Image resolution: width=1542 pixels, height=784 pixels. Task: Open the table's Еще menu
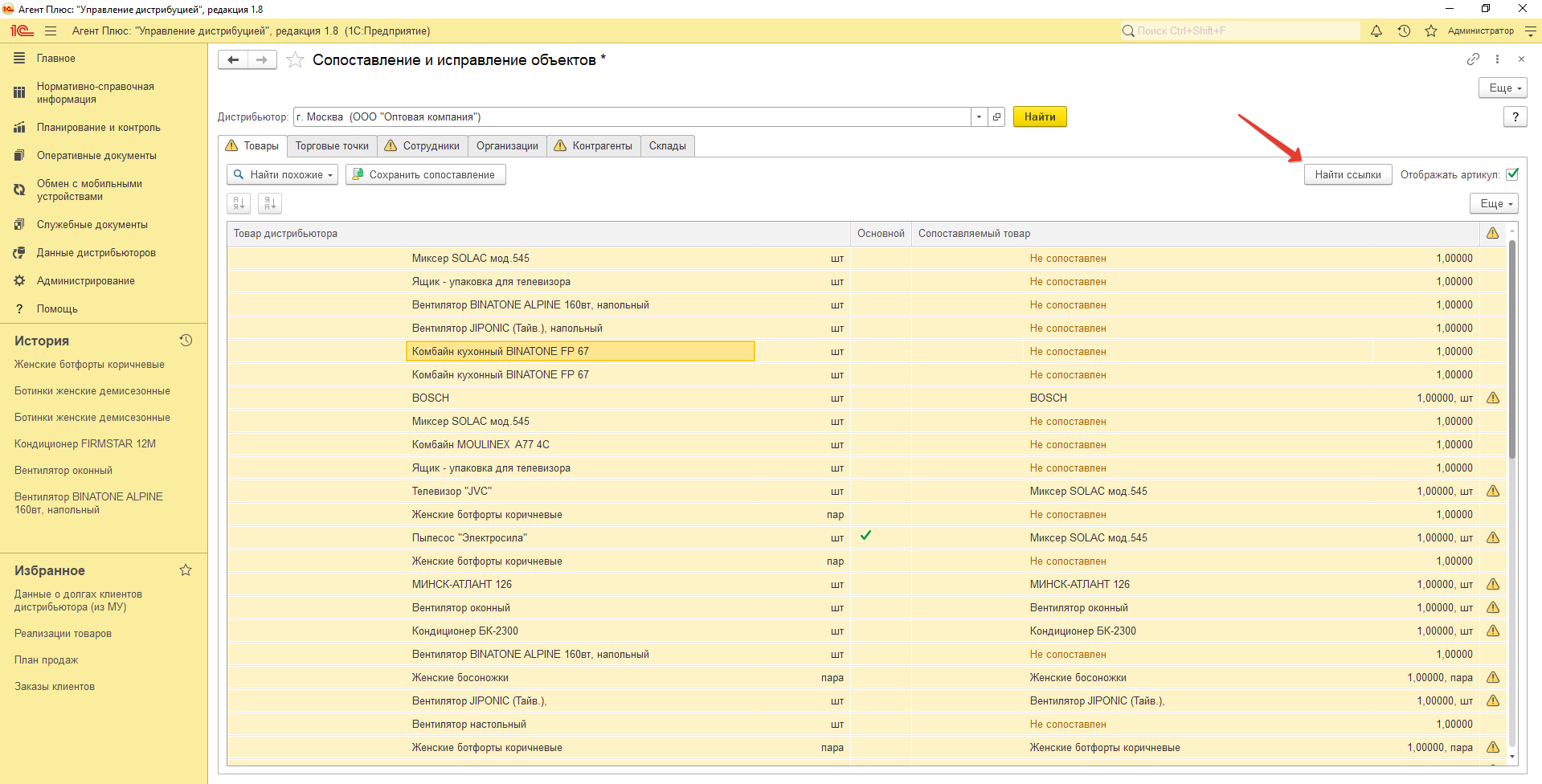coord(1494,203)
